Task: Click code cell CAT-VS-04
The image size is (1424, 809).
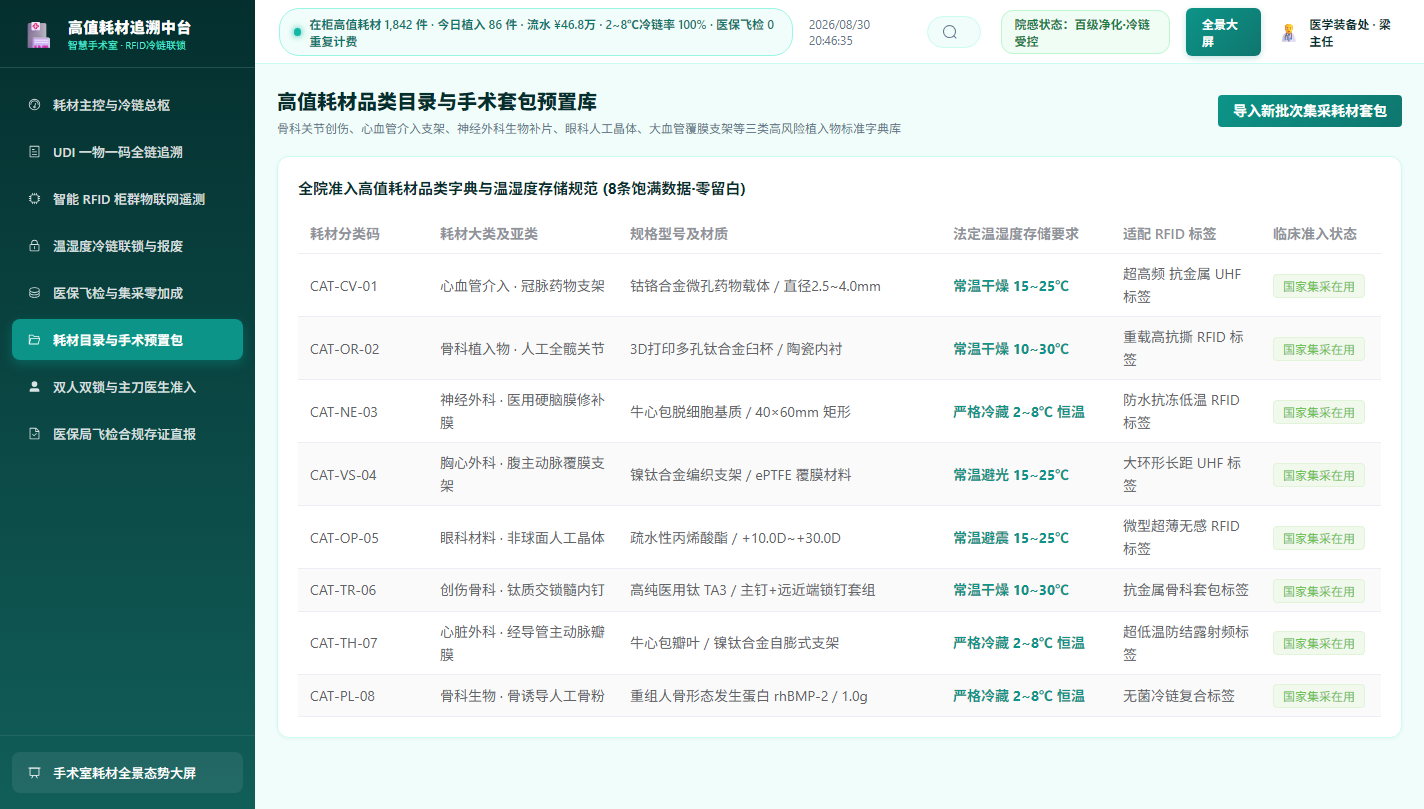Action: (x=343, y=475)
